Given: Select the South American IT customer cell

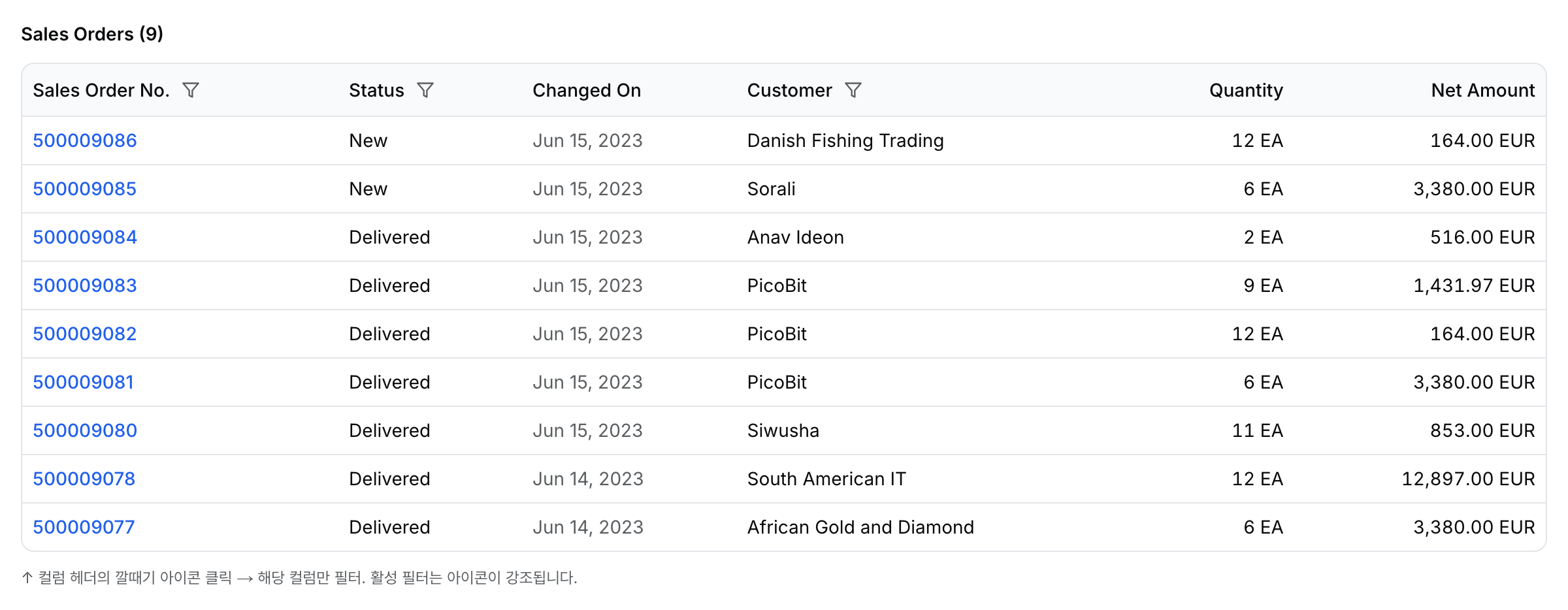Looking at the screenshot, I should click(x=826, y=479).
